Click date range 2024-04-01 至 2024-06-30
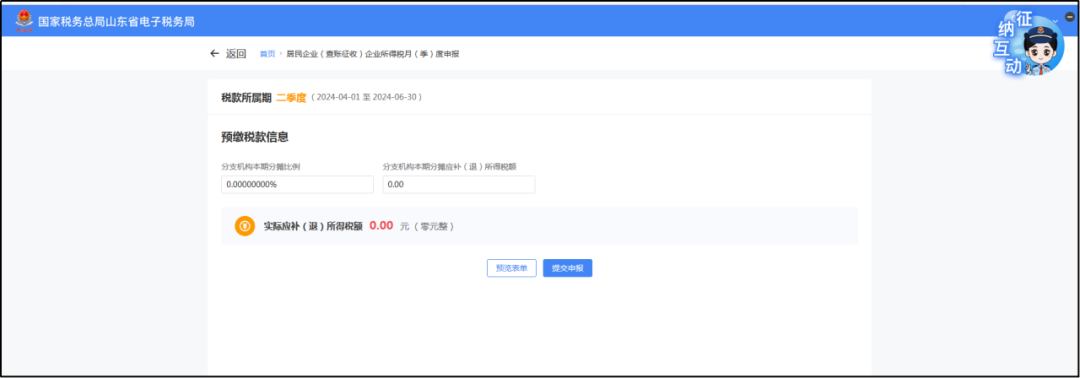1080x378 pixels. click(366, 98)
